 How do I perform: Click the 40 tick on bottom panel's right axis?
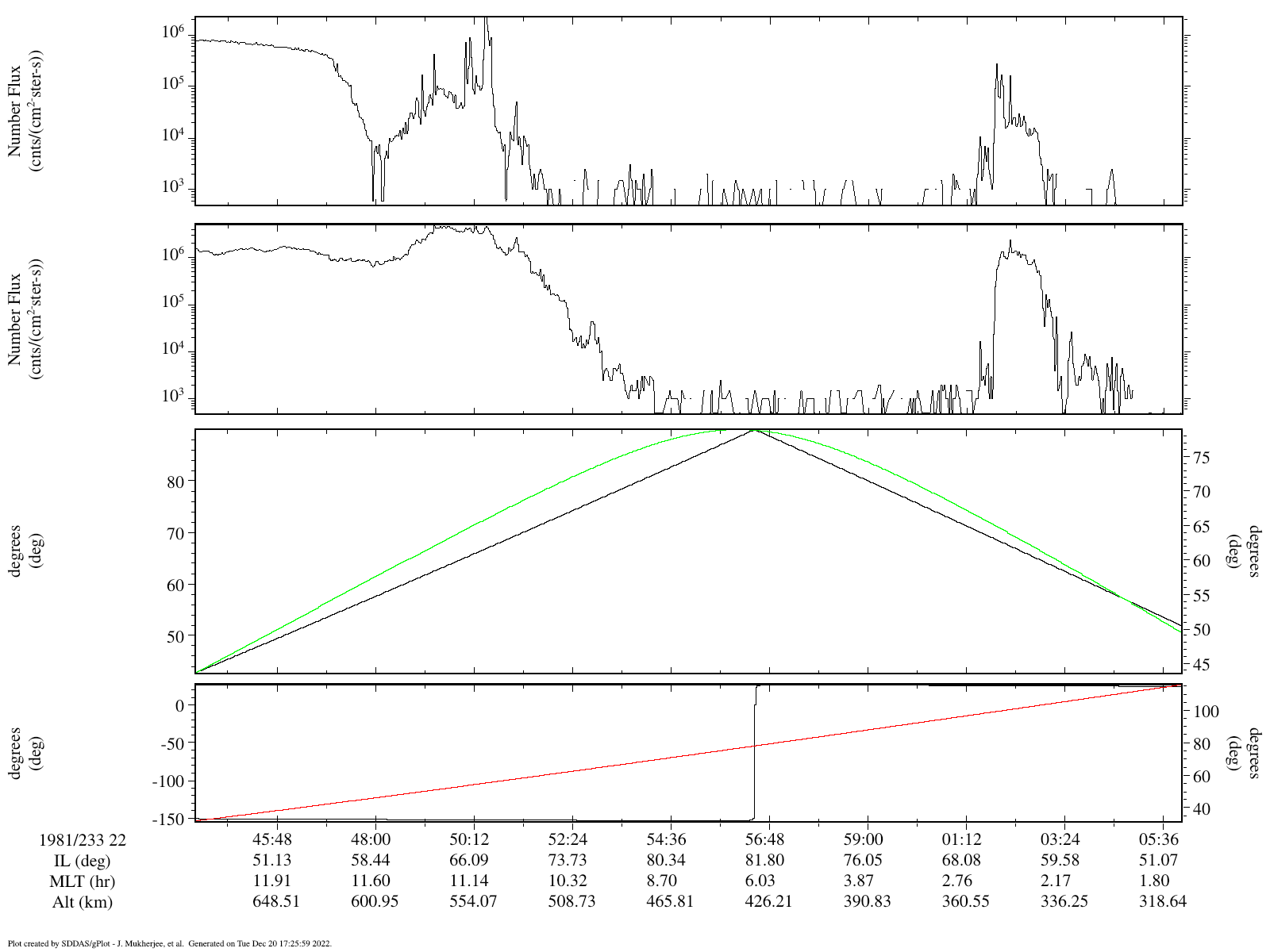[x=1202, y=809]
